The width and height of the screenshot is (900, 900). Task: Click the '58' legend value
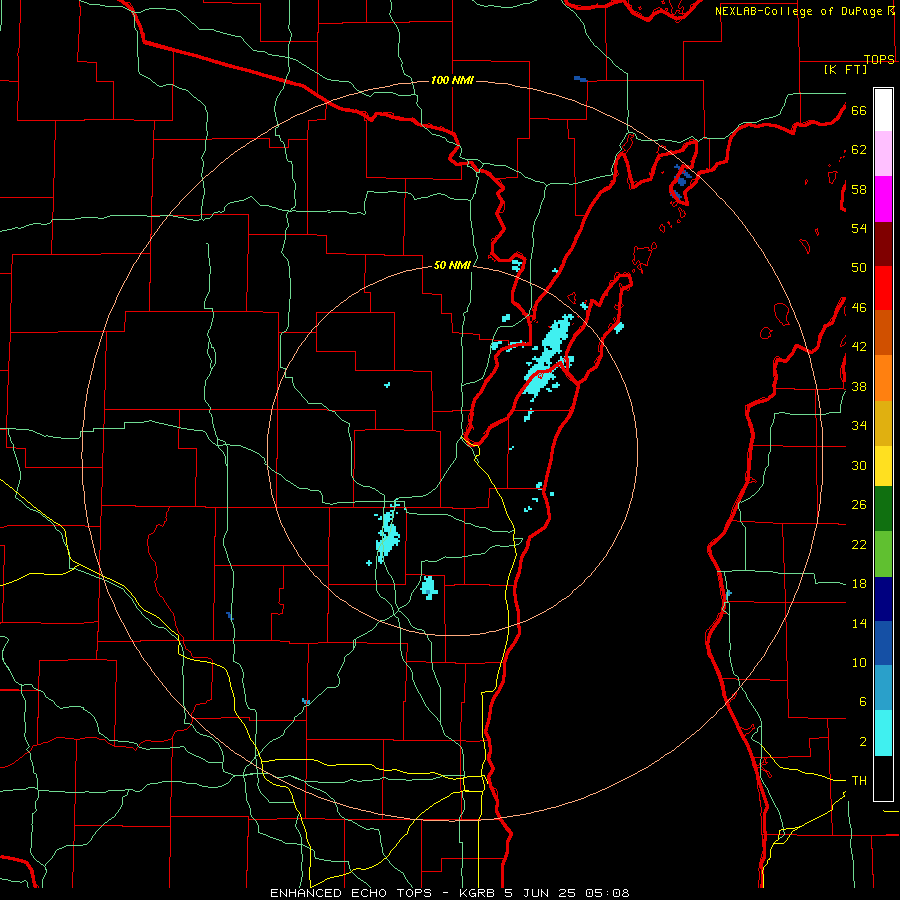pyautogui.click(x=859, y=189)
